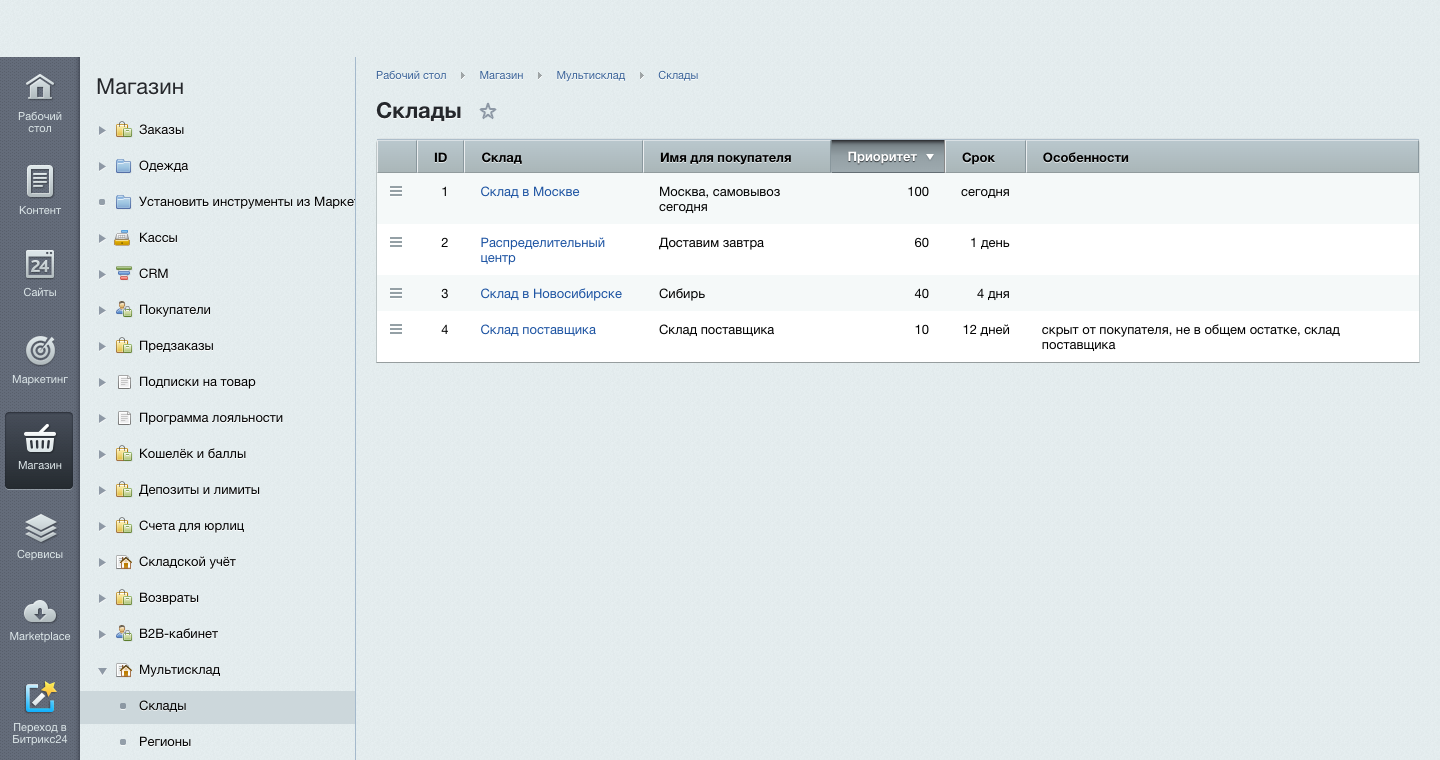The image size is (1440, 760).
Task: Collapse the Мультисклад tree node
Action: (102, 670)
